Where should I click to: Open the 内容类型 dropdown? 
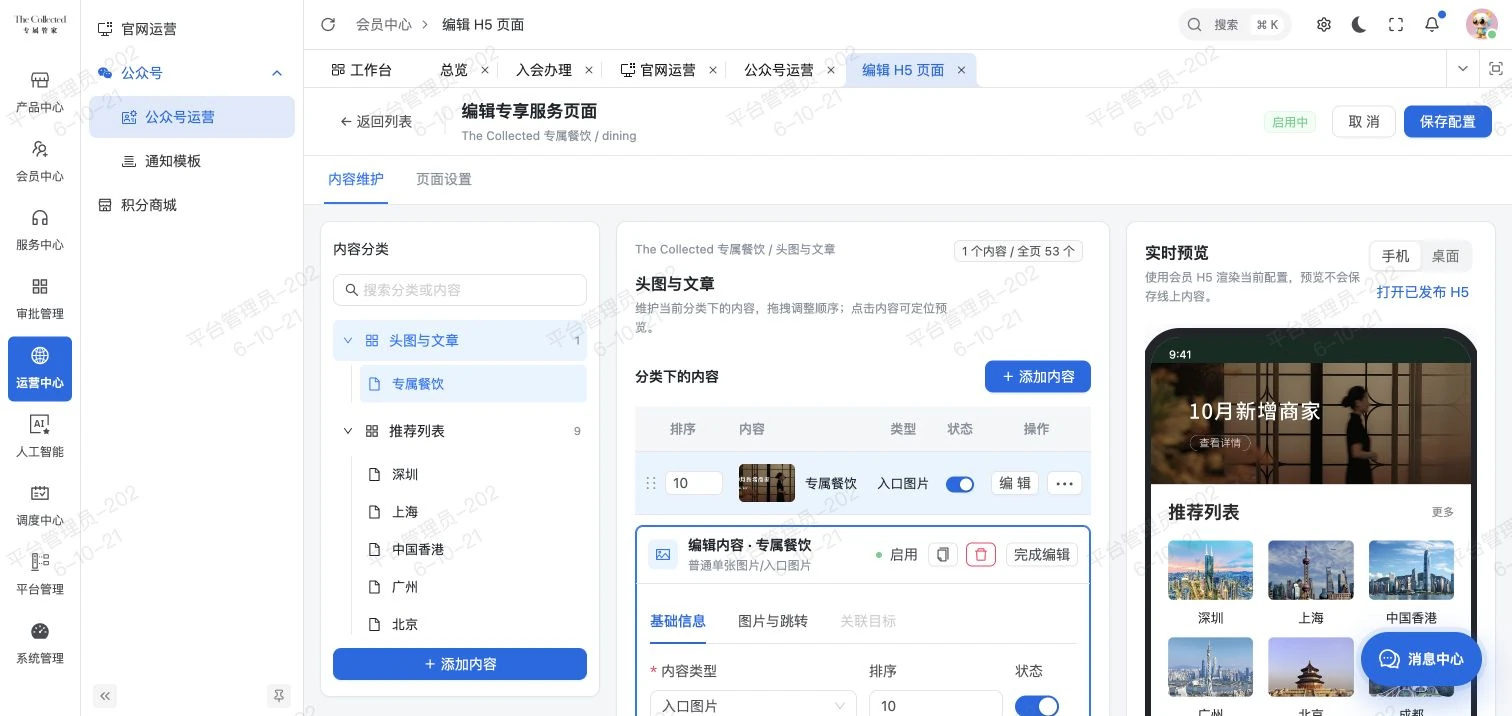click(753, 705)
